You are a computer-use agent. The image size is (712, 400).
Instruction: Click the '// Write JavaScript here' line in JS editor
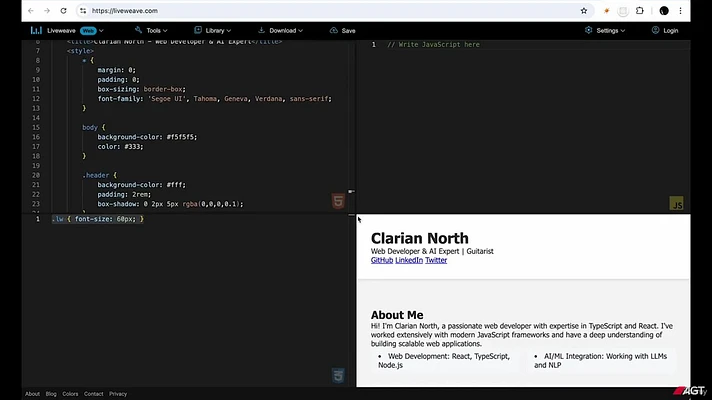tap(433, 44)
